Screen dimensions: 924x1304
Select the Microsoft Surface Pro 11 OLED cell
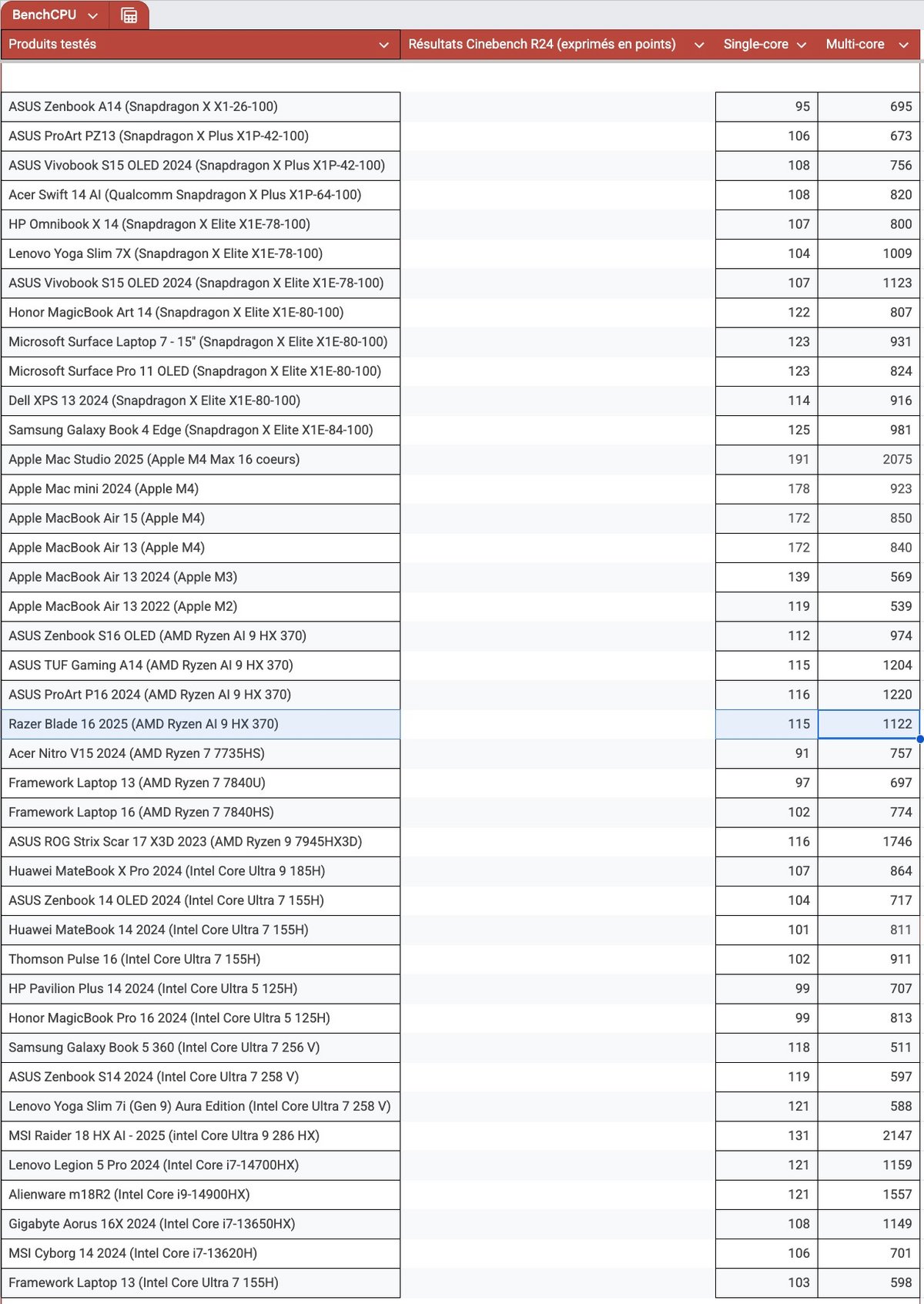(200, 371)
